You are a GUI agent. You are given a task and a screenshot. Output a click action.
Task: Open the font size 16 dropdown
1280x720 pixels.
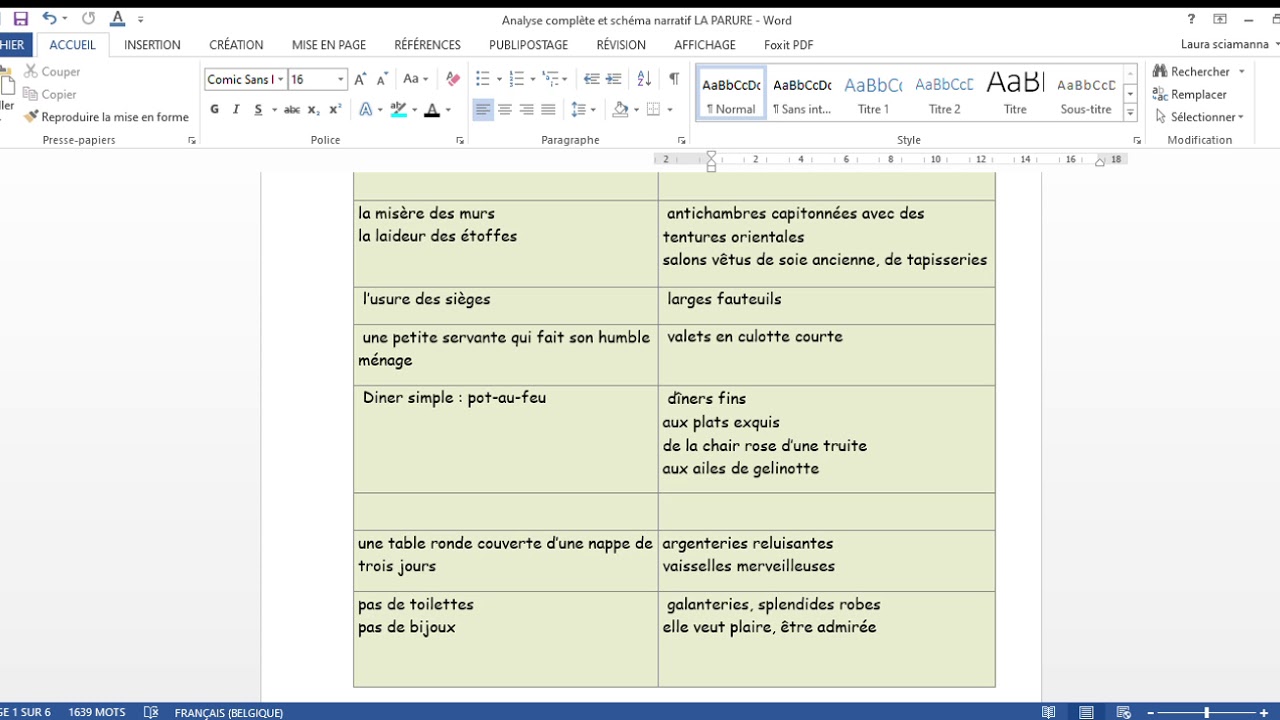[x=340, y=79]
